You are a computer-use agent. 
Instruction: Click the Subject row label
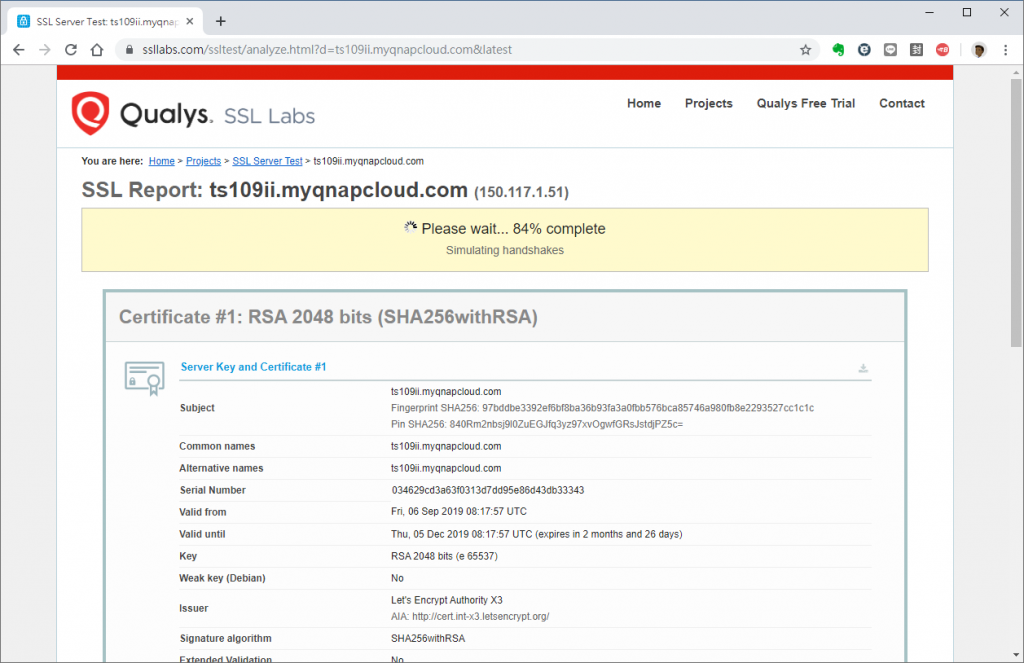[x=197, y=408]
